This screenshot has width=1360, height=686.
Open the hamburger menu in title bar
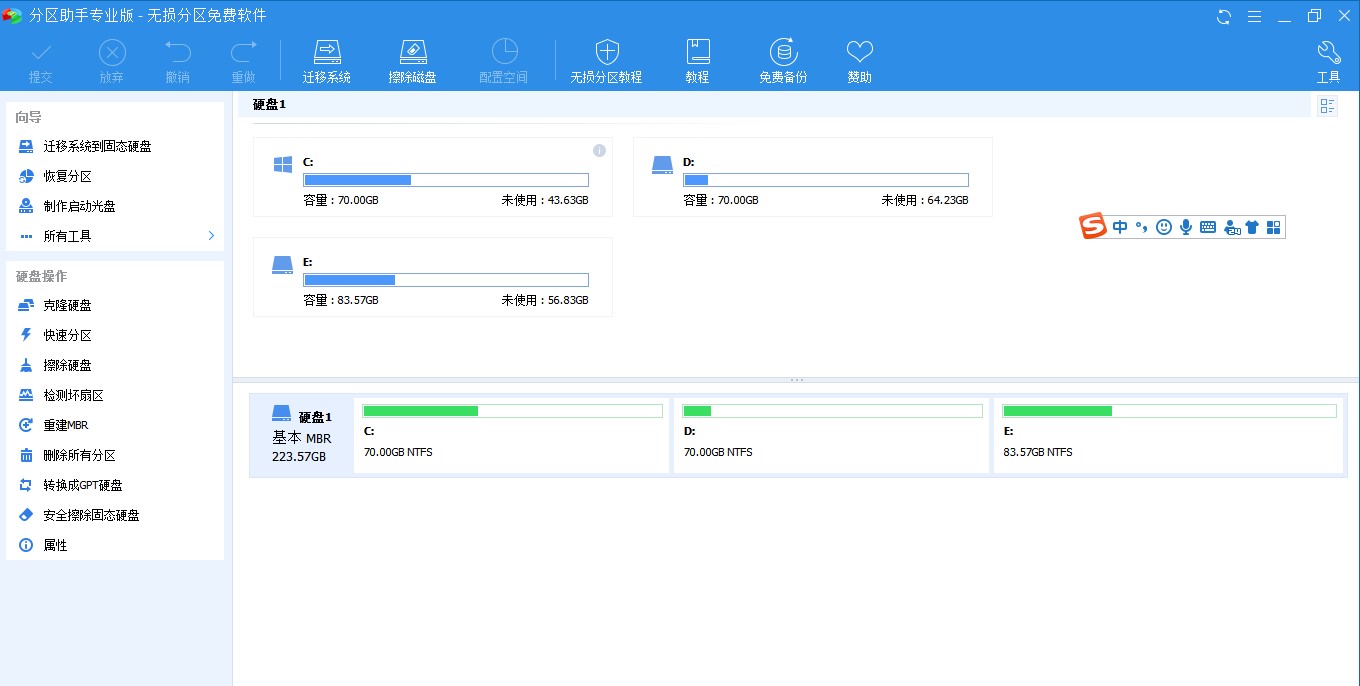click(x=1254, y=16)
